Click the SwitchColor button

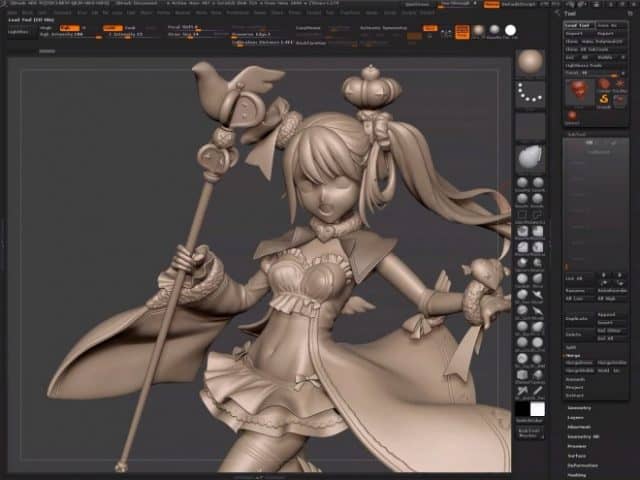529,420
